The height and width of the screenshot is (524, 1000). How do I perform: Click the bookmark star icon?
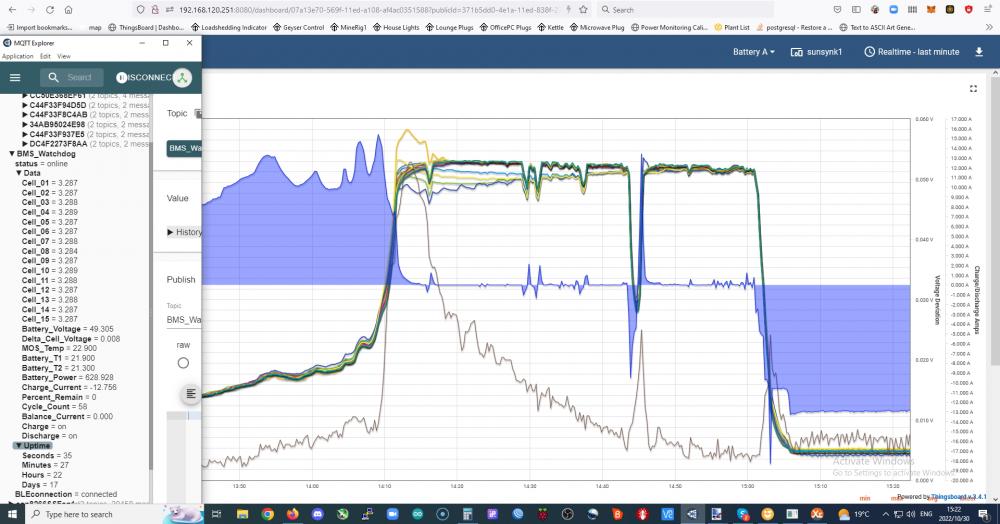click(x=583, y=10)
